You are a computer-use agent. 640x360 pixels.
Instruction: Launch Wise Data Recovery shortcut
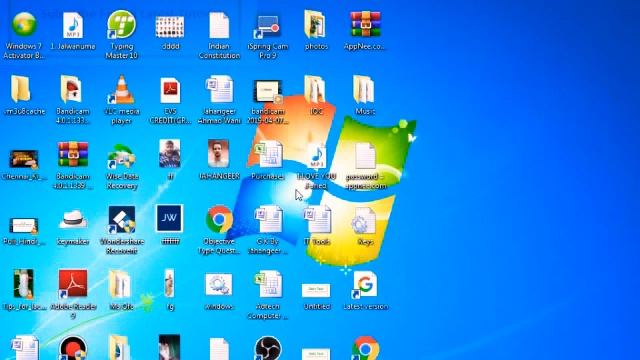(x=121, y=156)
